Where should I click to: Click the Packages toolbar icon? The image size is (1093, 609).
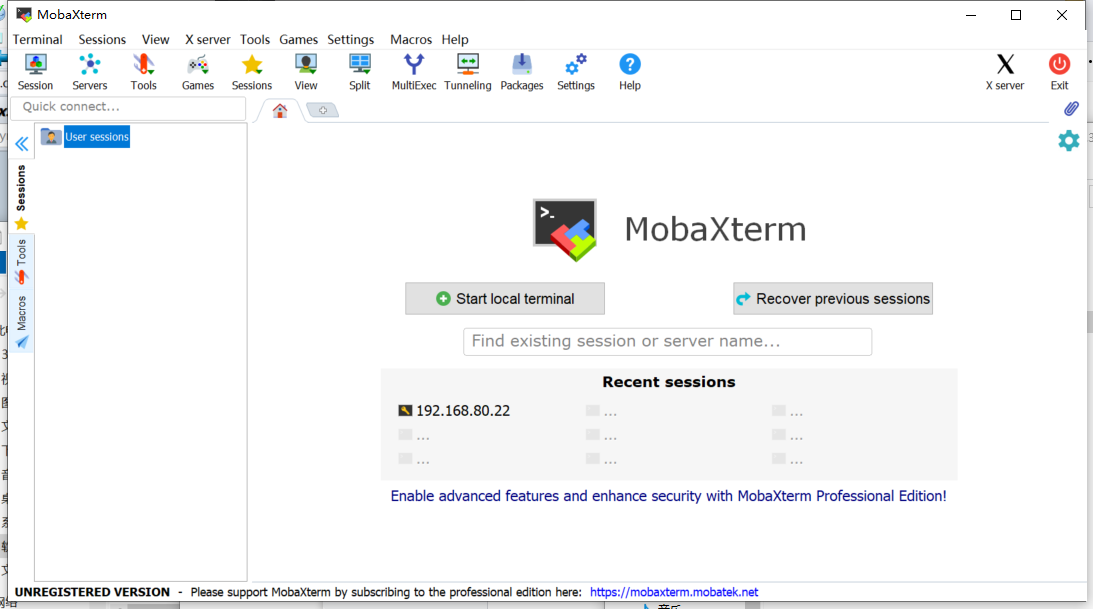pos(521,72)
